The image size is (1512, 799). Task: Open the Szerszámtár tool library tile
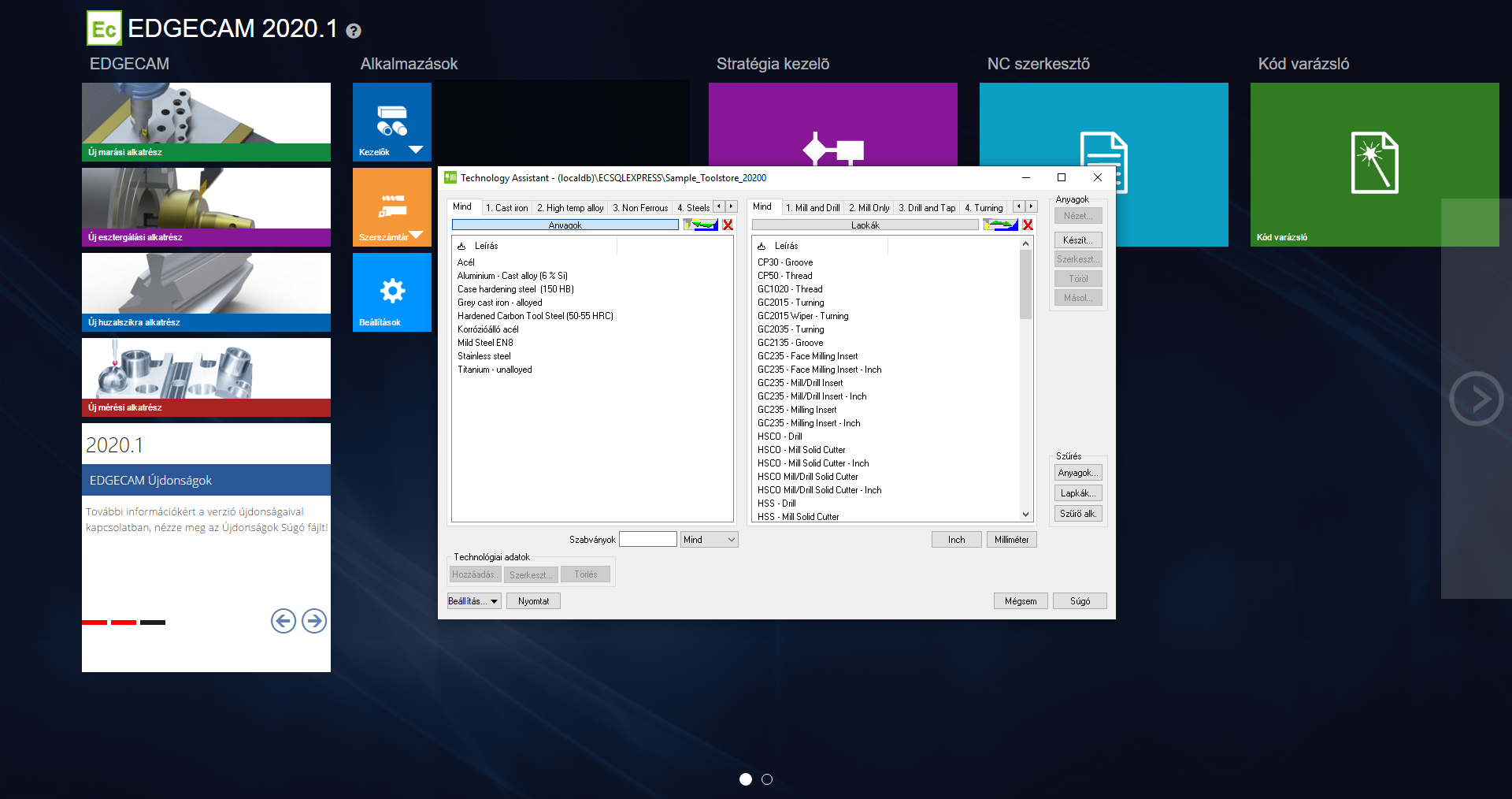click(391, 207)
